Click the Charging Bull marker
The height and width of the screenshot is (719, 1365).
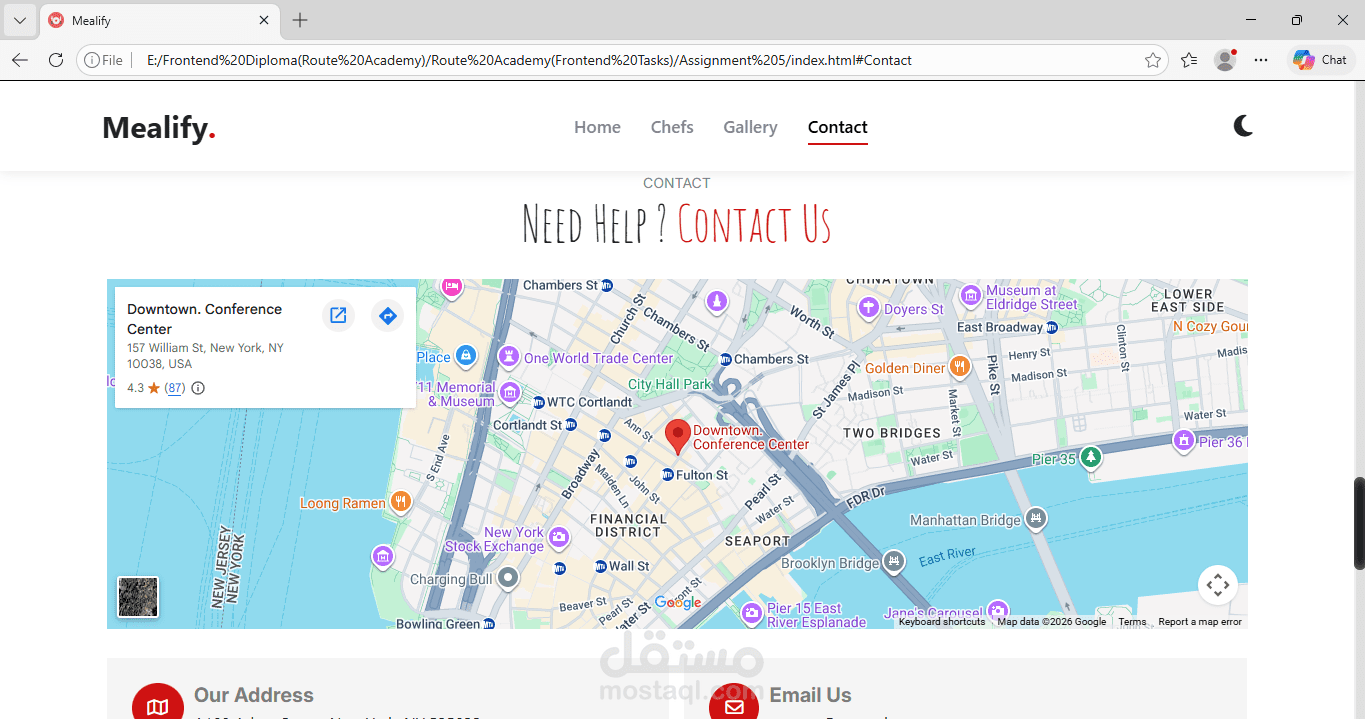point(509,577)
